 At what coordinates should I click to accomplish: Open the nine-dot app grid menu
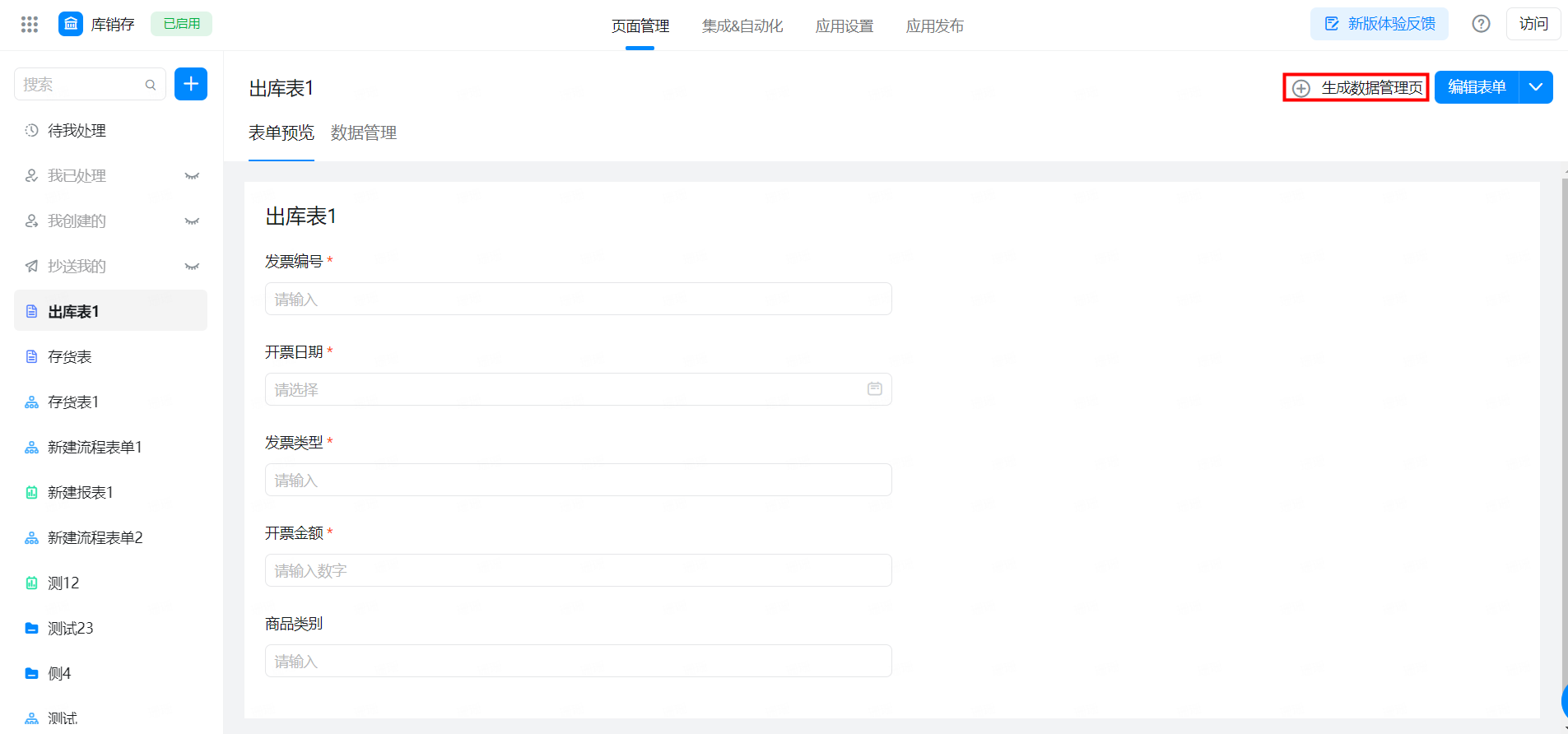coord(30,24)
